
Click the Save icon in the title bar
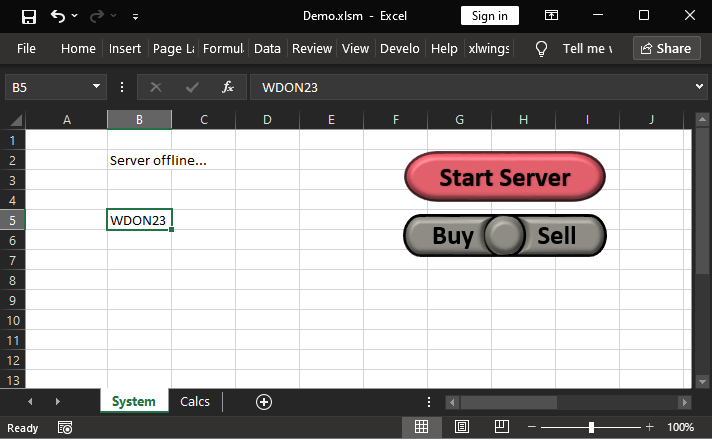(x=29, y=17)
